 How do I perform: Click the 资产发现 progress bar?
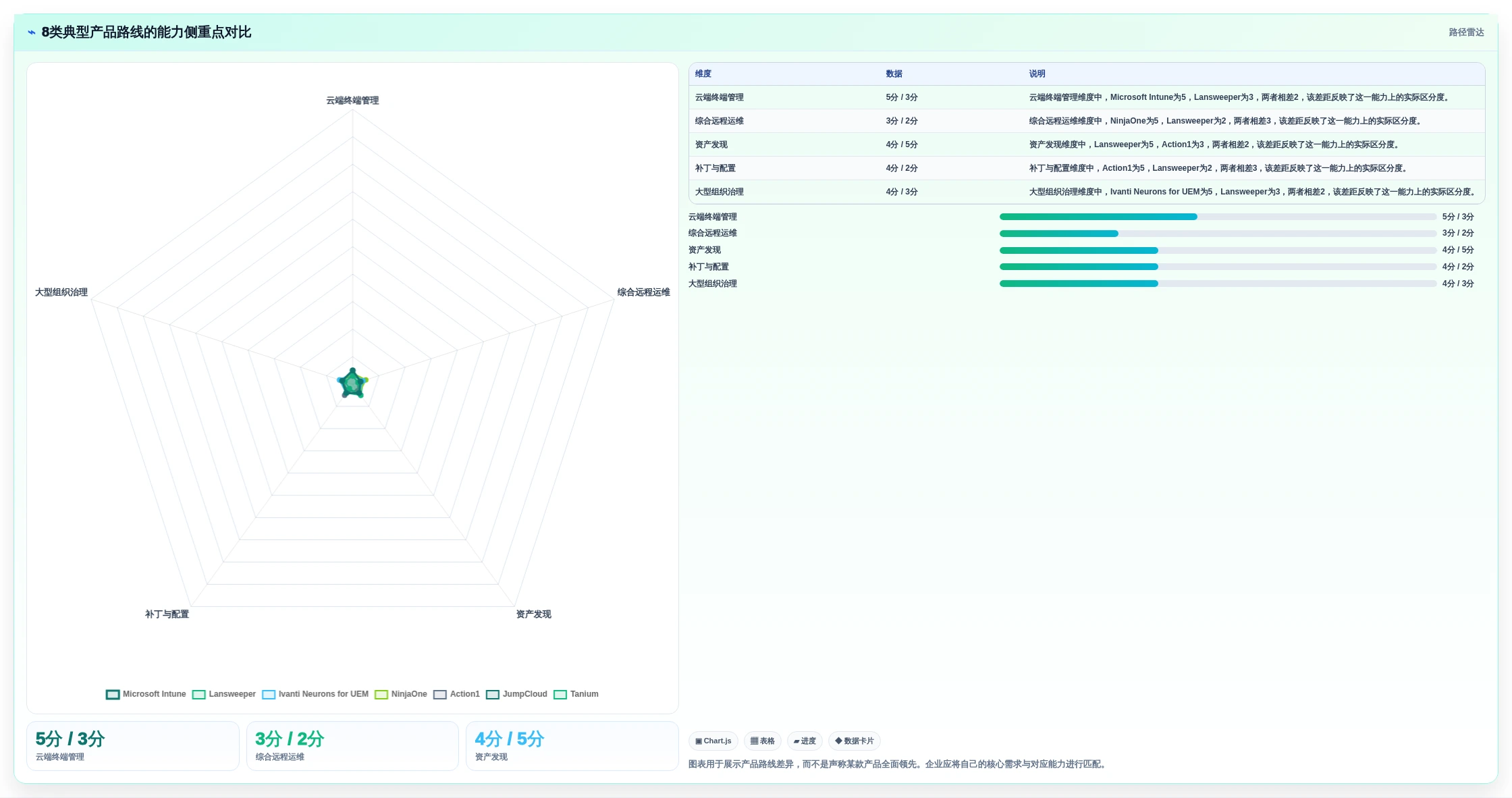1218,250
